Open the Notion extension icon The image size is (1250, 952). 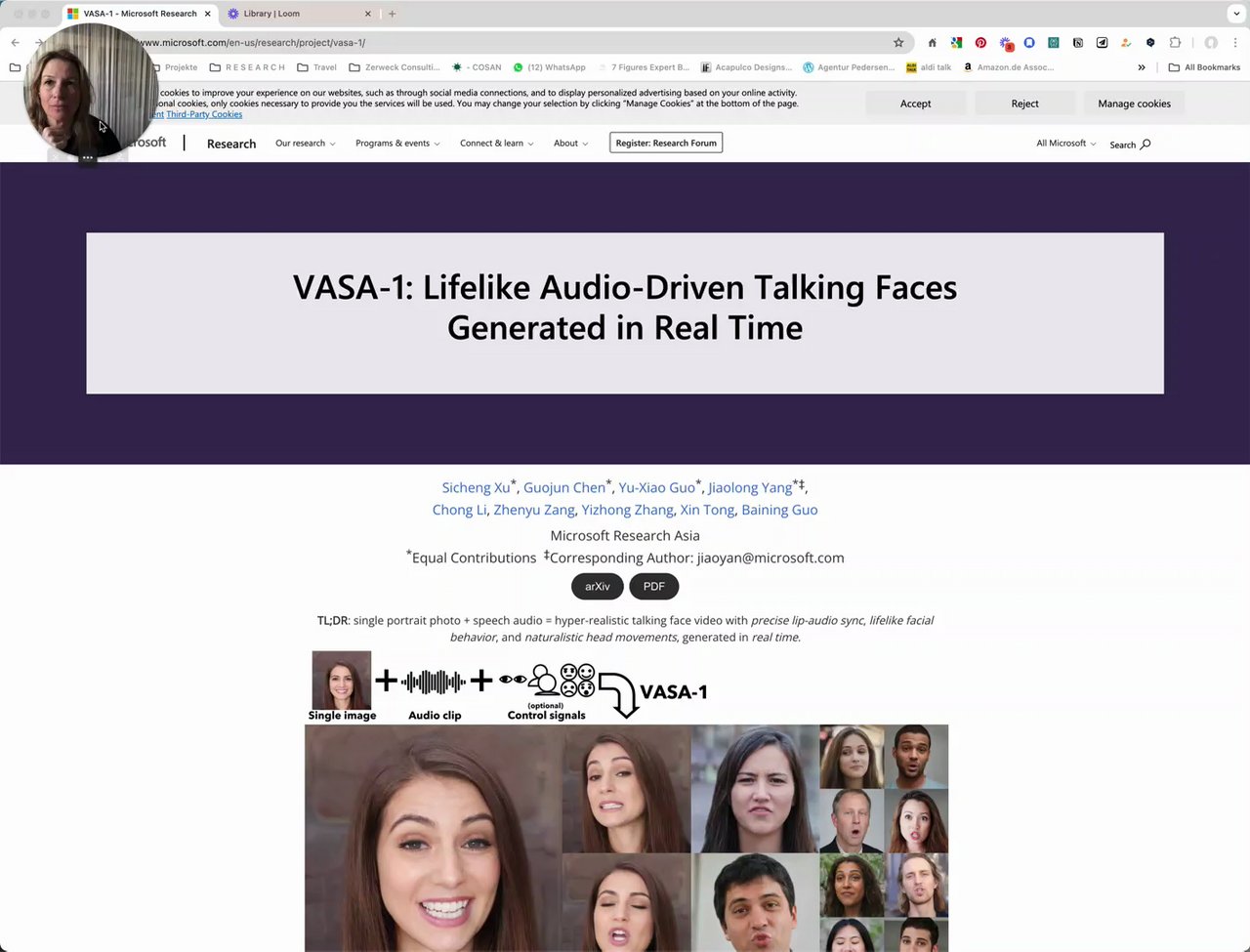coord(1077,43)
